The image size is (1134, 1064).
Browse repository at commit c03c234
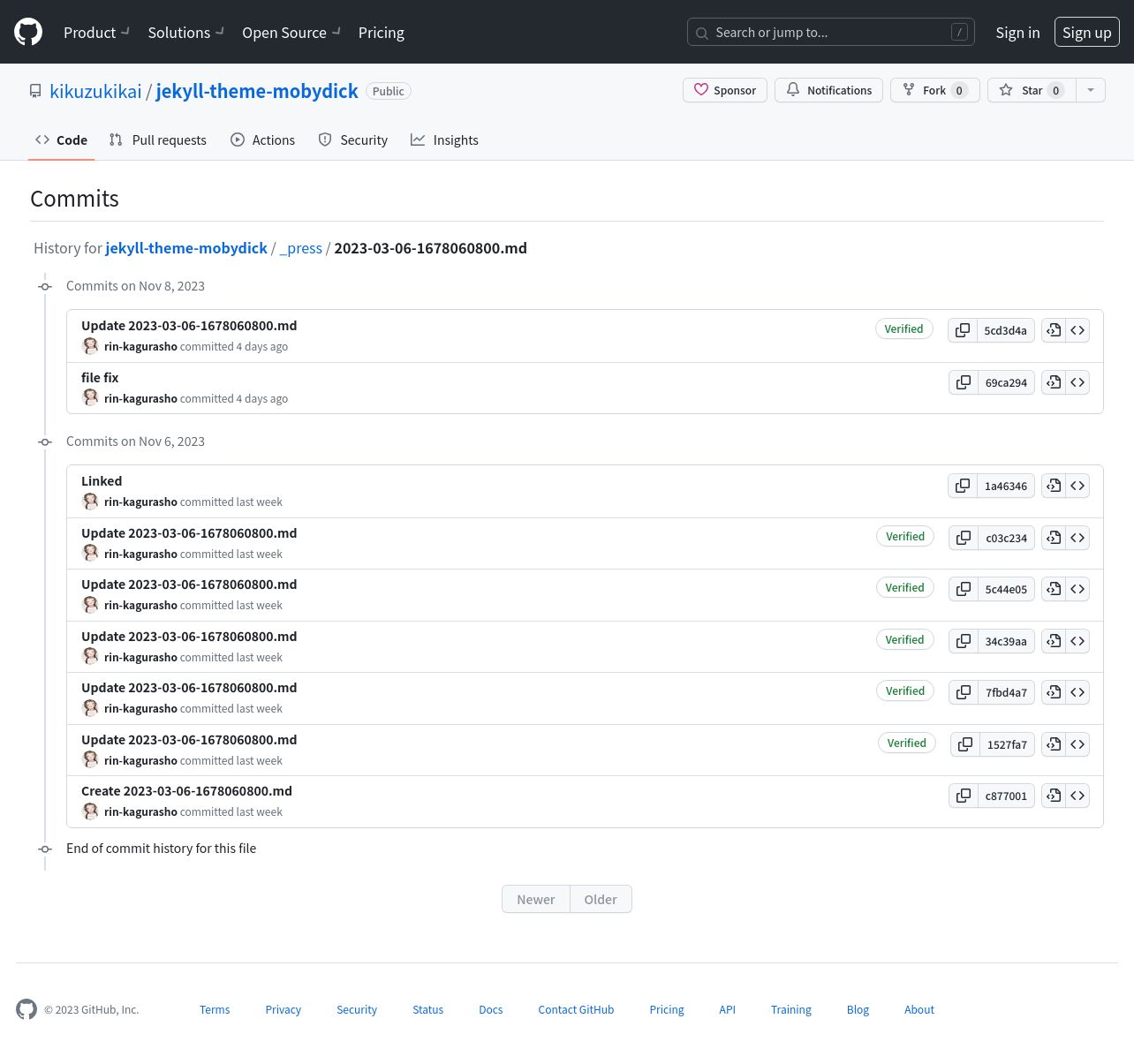[x=1077, y=538]
